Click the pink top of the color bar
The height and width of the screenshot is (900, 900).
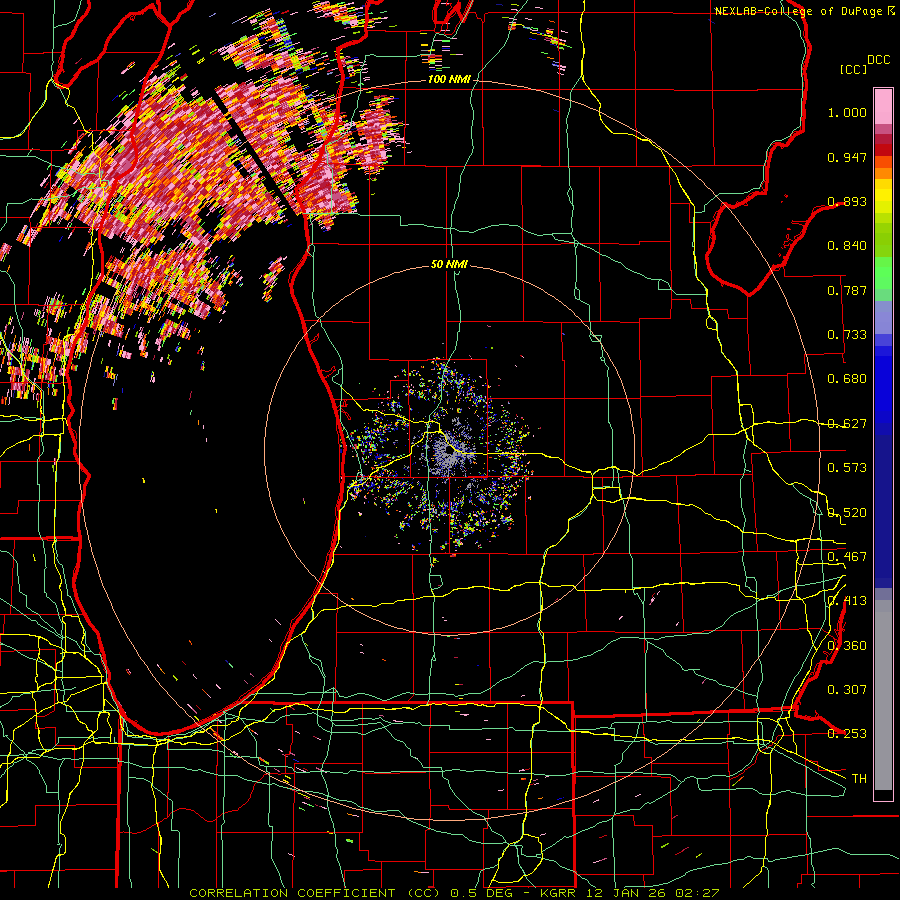[883, 107]
